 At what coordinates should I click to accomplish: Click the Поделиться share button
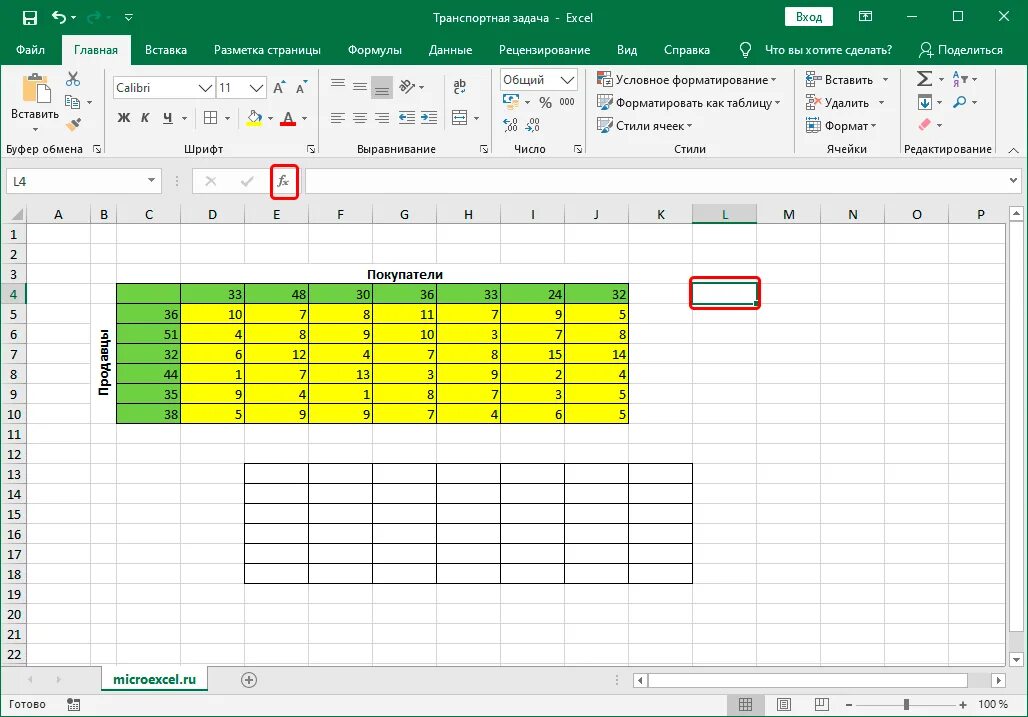pos(960,50)
